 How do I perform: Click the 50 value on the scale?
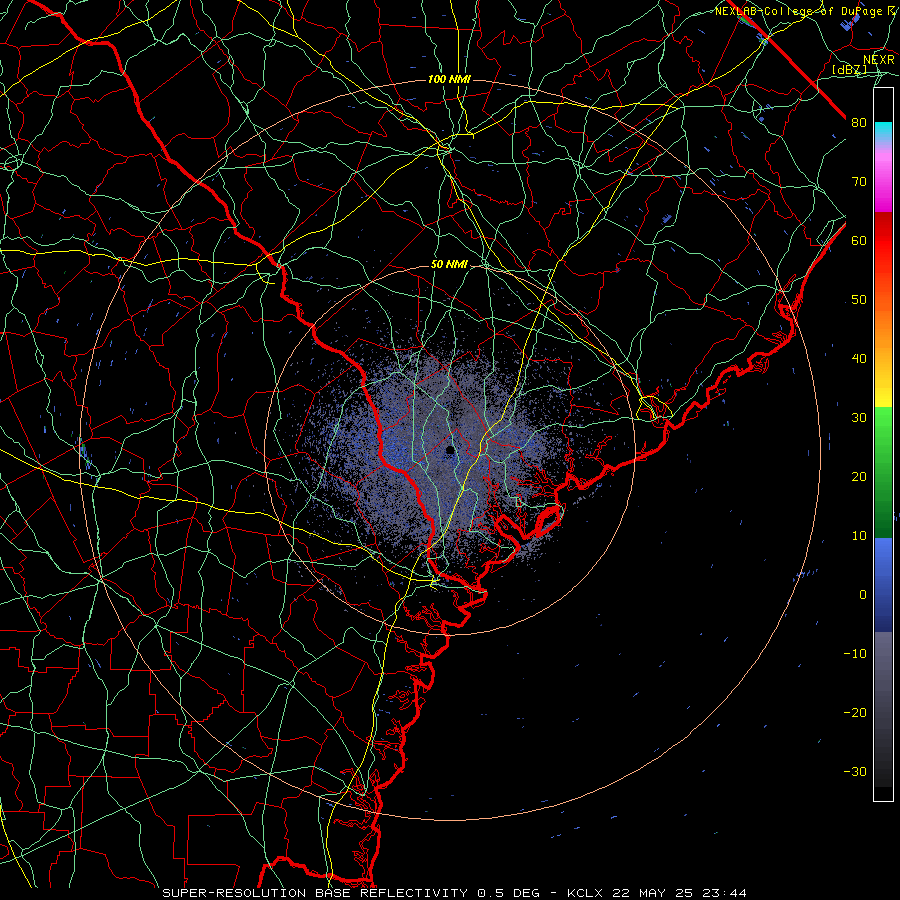(x=859, y=300)
